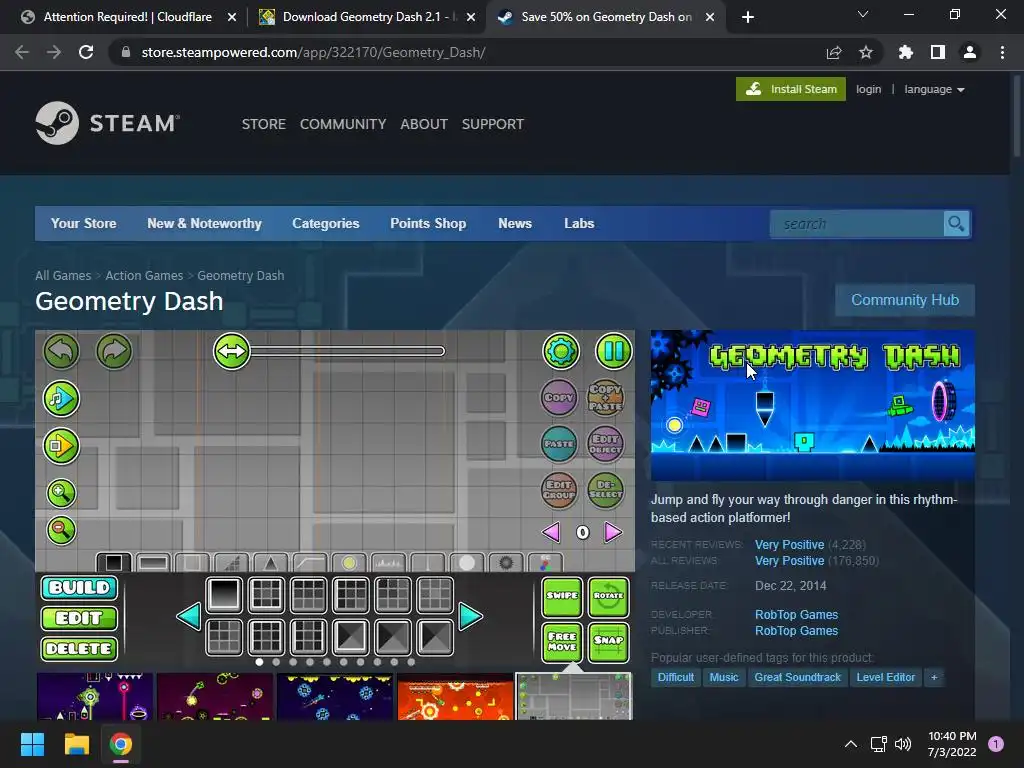Switch to the Download Geometry Dash 2.1 tab

(x=367, y=17)
